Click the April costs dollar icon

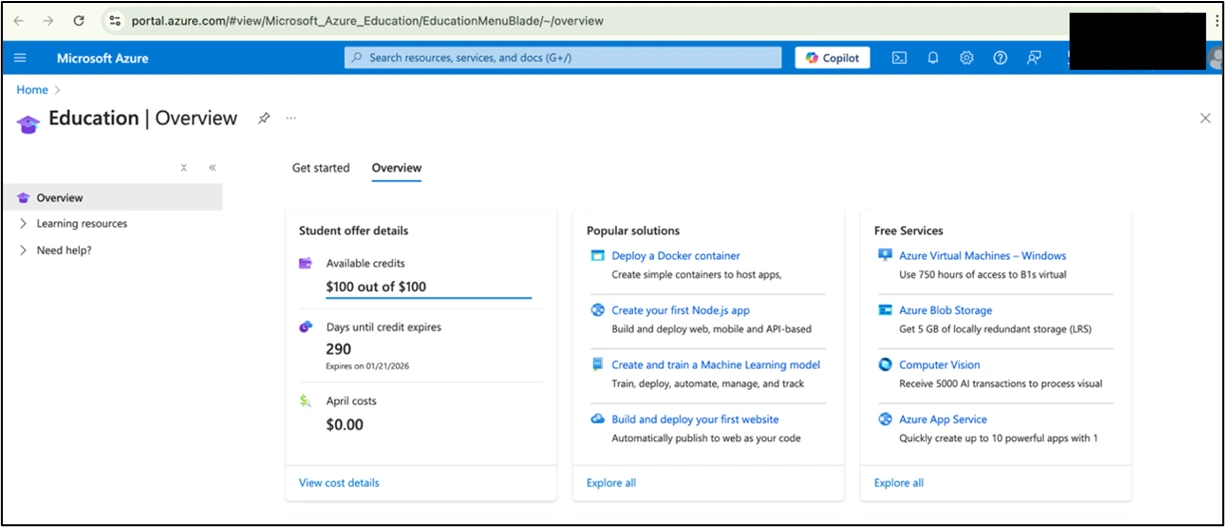[x=306, y=401]
